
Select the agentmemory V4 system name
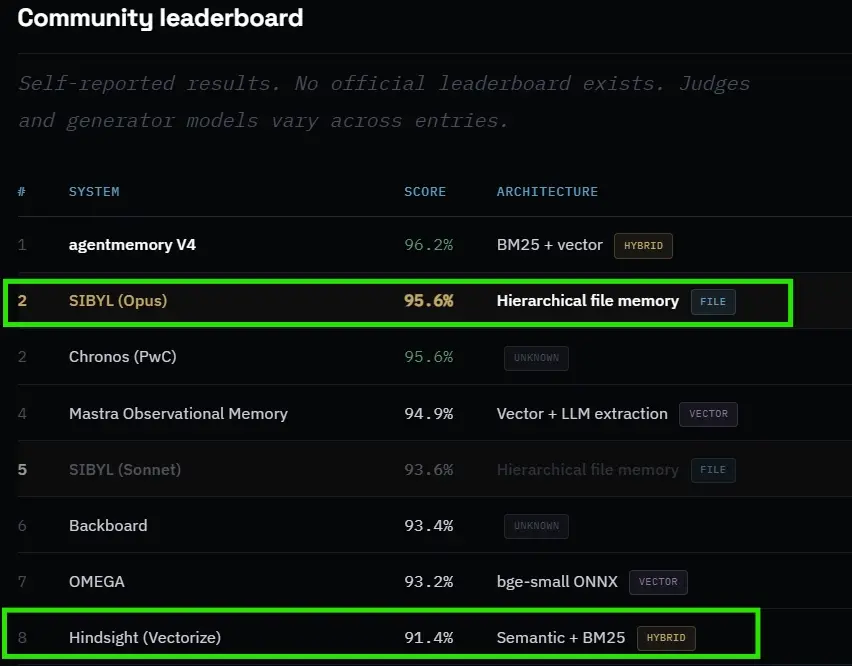[132, 245]
